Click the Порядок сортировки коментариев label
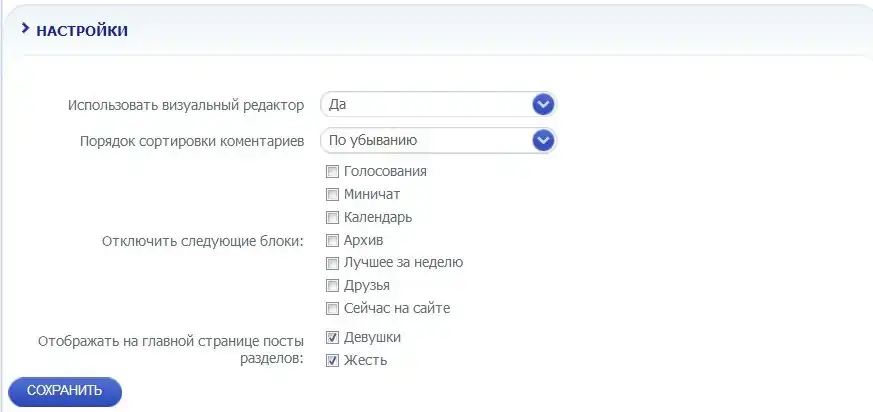Screen dimensions: 873x412 [192, 140]
